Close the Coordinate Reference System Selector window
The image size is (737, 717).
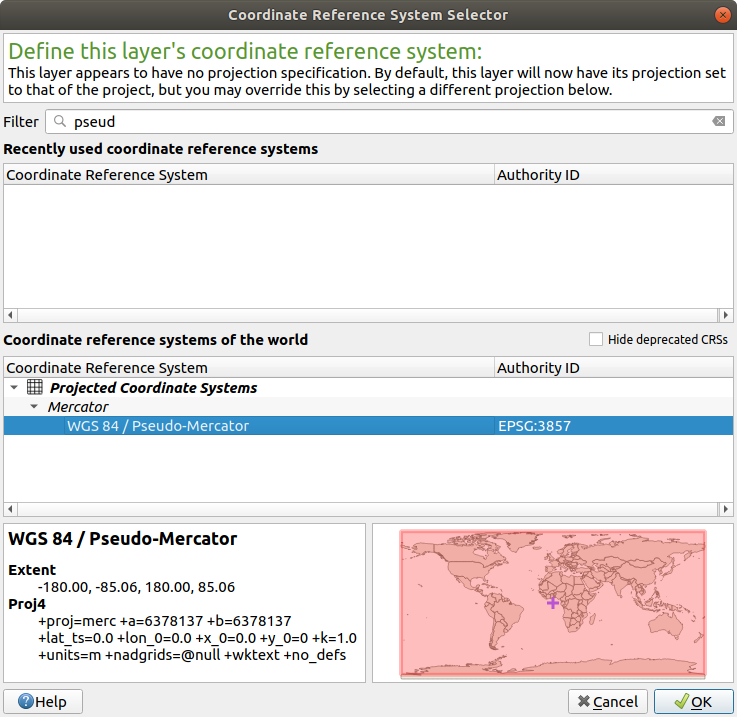[721, 15]
